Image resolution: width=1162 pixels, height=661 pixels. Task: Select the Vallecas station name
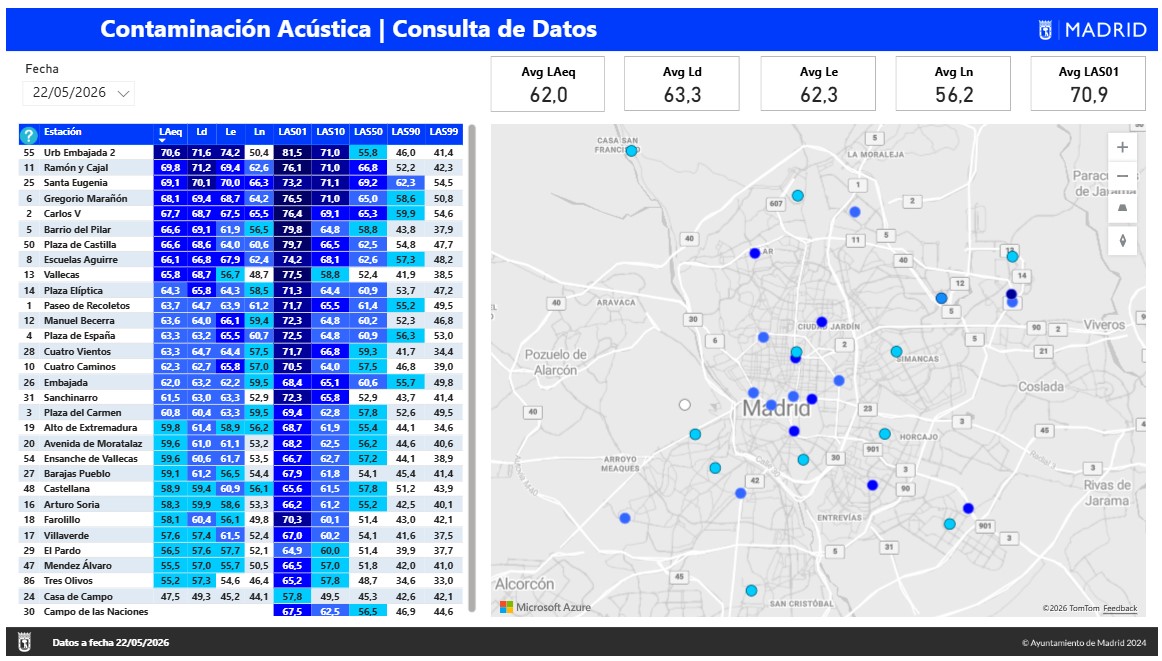pyautogui.click(x=61, y=275)
